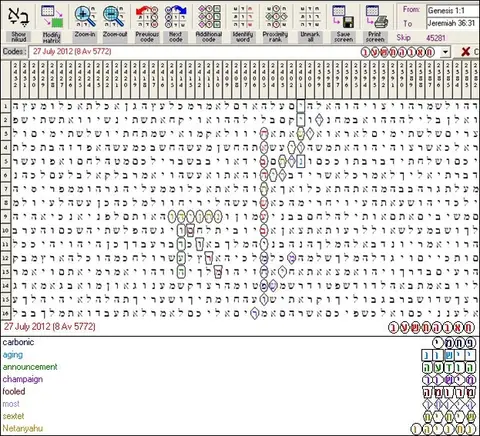
Task: Click red circled Hebrew letters below matrix
Action: click(432, 328)
